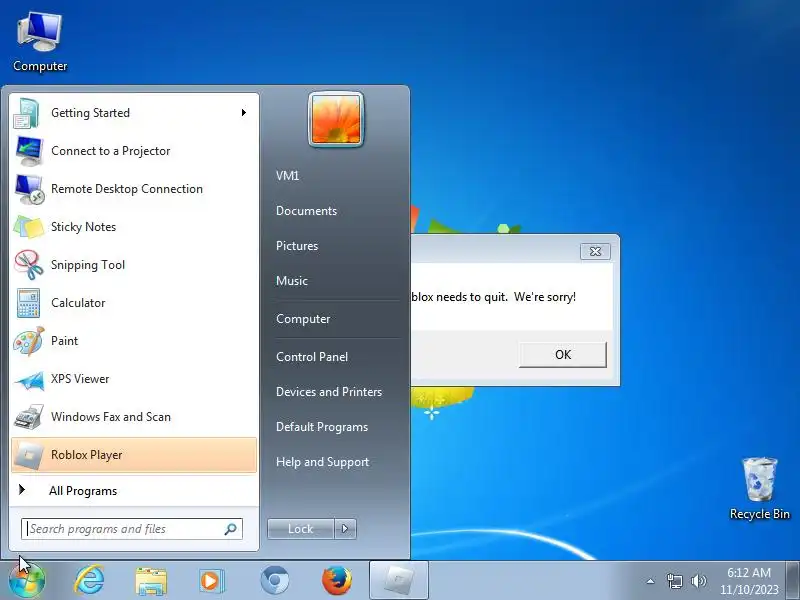Click the Connect to a Projector icon
The height and width of the screenshot is (600, 800).
pyautogui.click(x=29, y=151)
